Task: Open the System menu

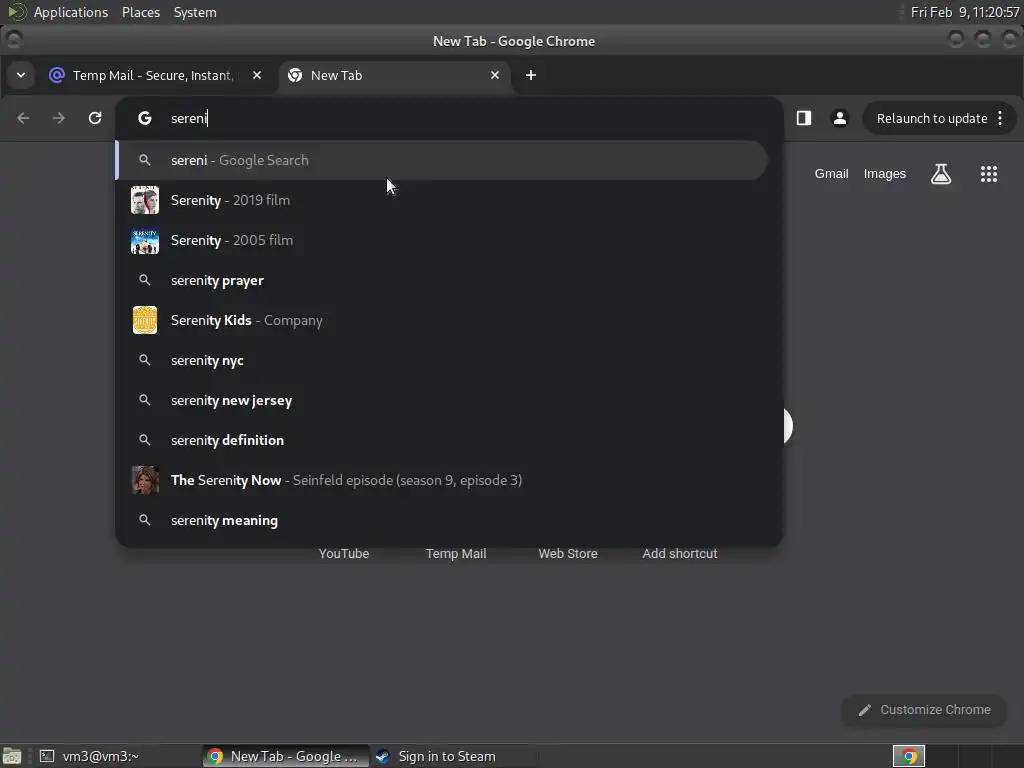Action: (195, 12)
